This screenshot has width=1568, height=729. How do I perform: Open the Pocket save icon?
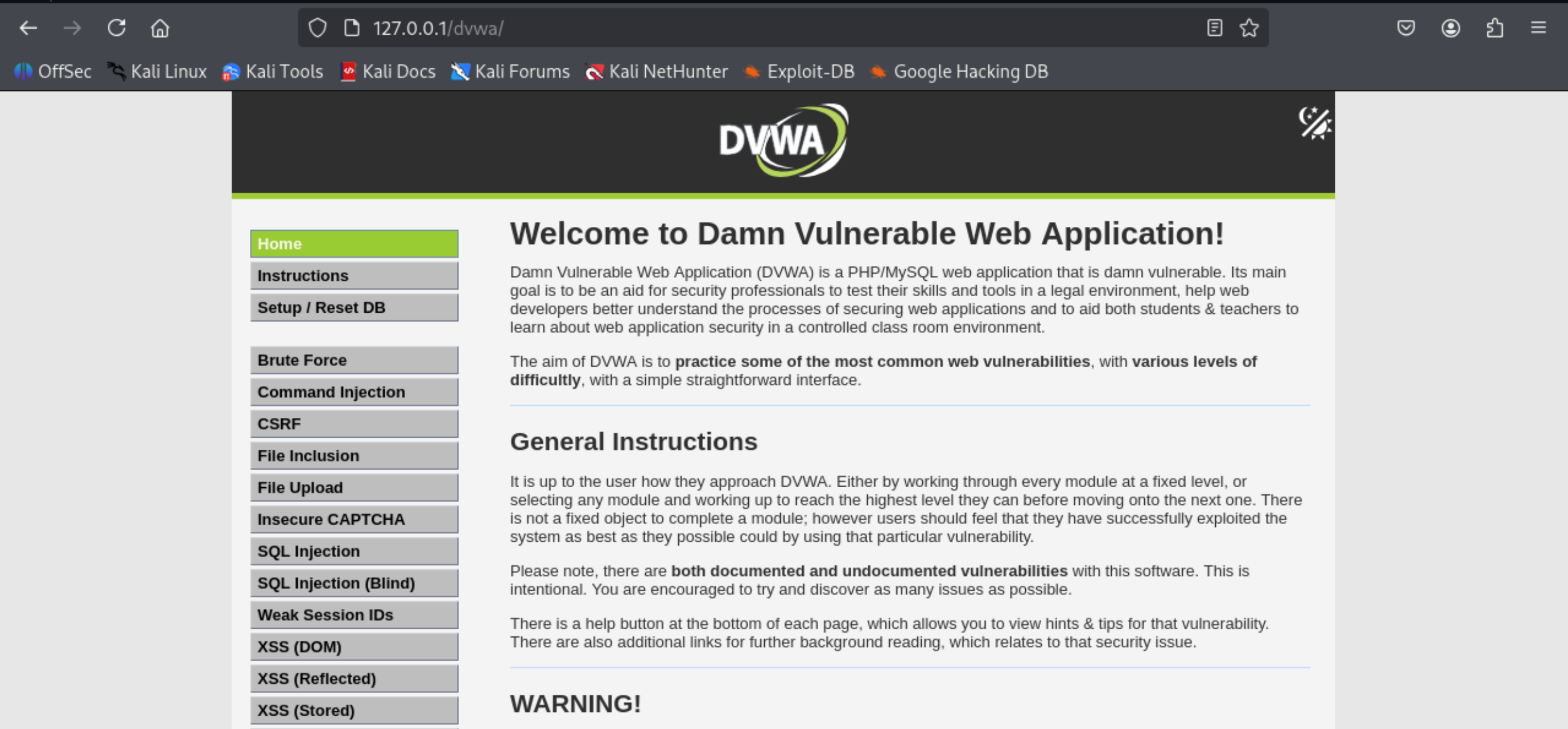(1405, 28)
